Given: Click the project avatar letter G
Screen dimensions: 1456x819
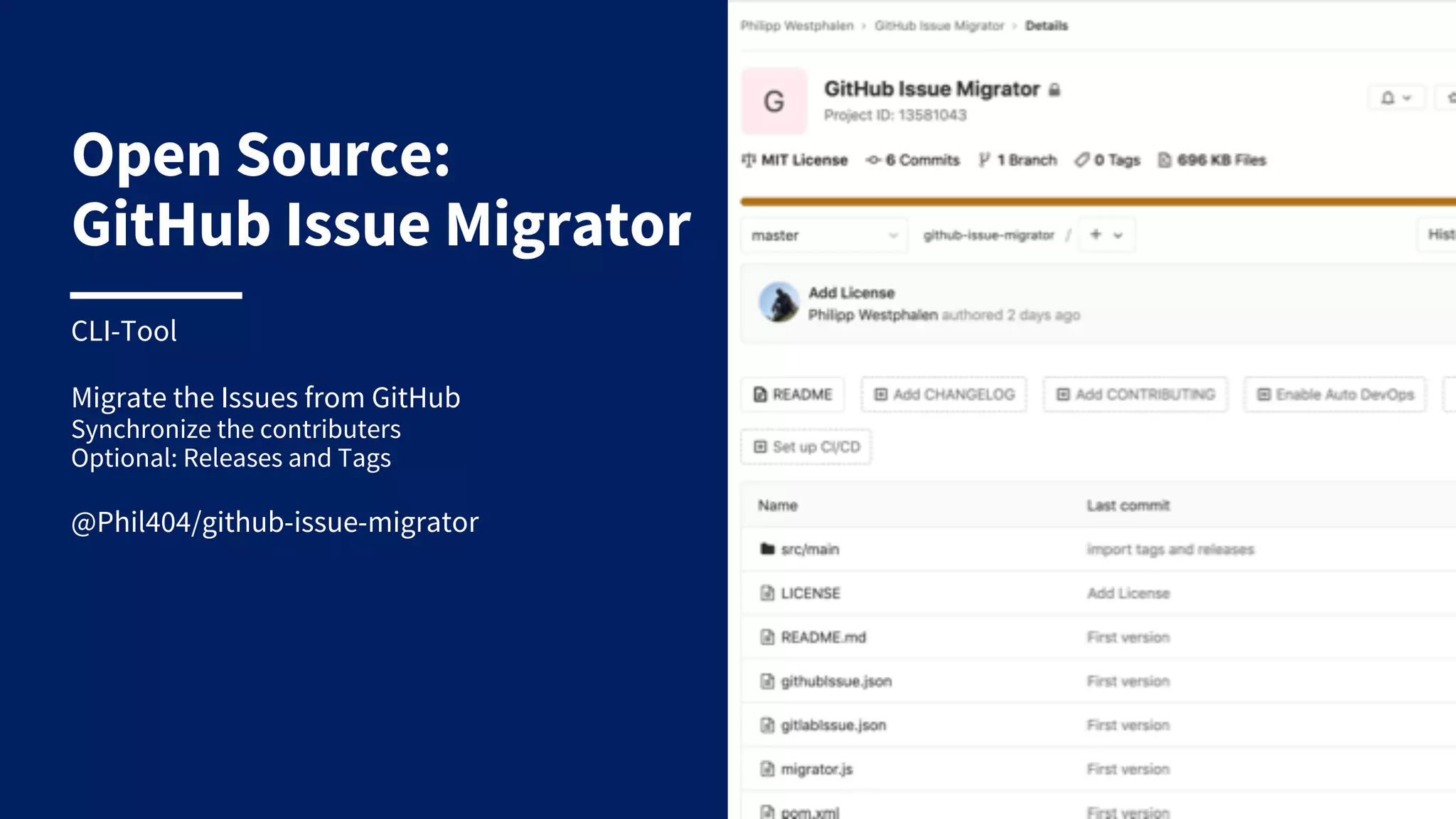Looking at the screenshot, I should [773, 101].
